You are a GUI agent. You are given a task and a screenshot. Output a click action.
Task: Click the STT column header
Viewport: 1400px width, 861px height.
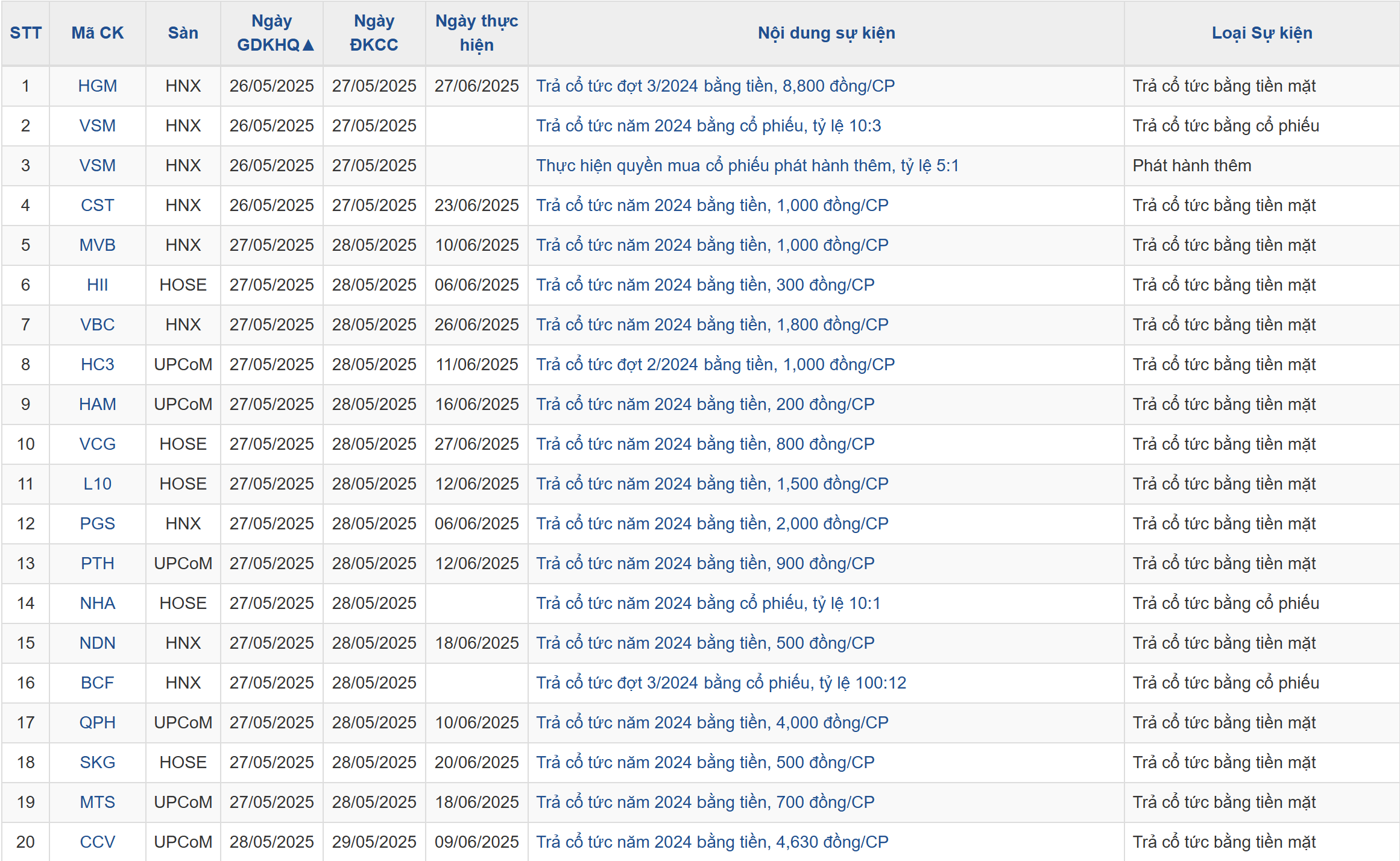(25, 33)
